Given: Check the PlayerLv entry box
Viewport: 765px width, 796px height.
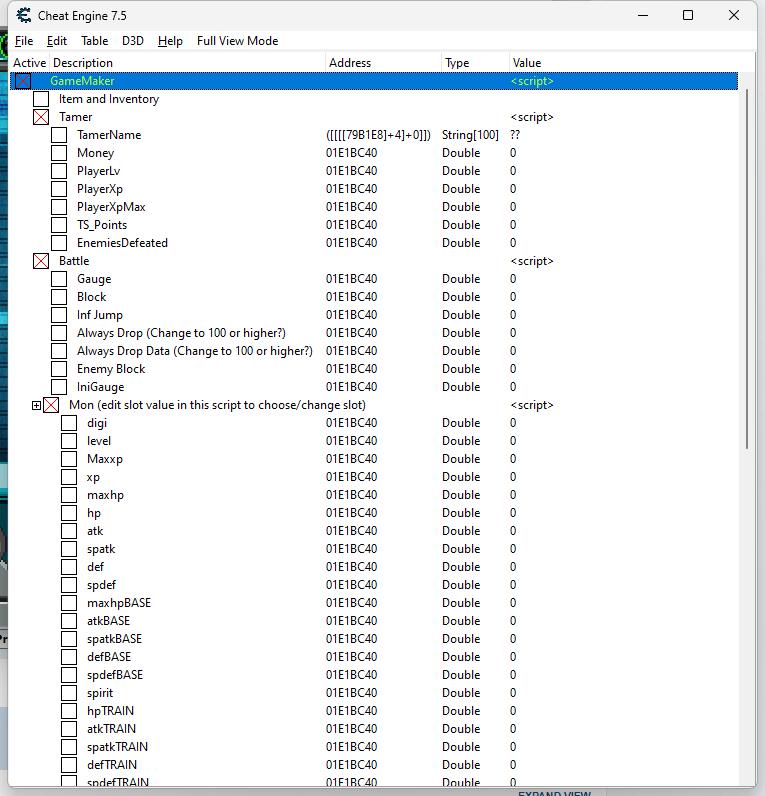Looking at the screenshot, I should click(x=59, y=171).
